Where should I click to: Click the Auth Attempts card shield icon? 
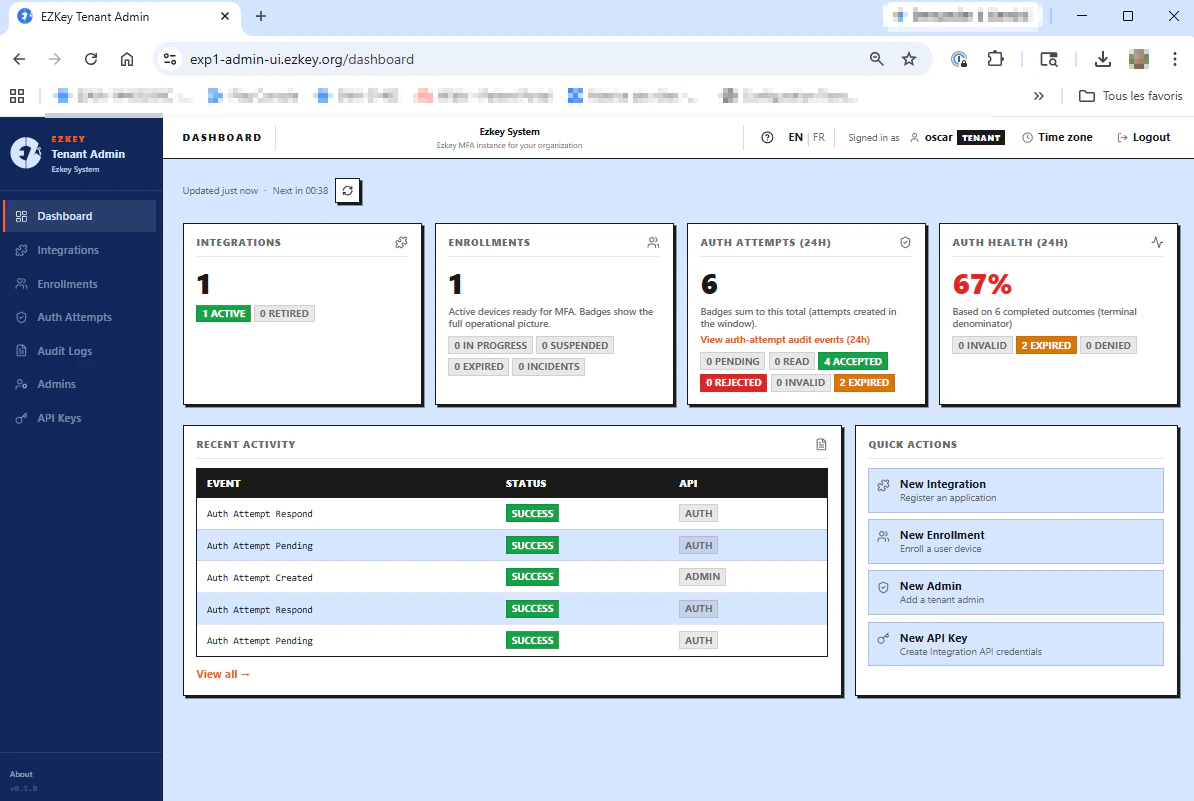(905, 242)
